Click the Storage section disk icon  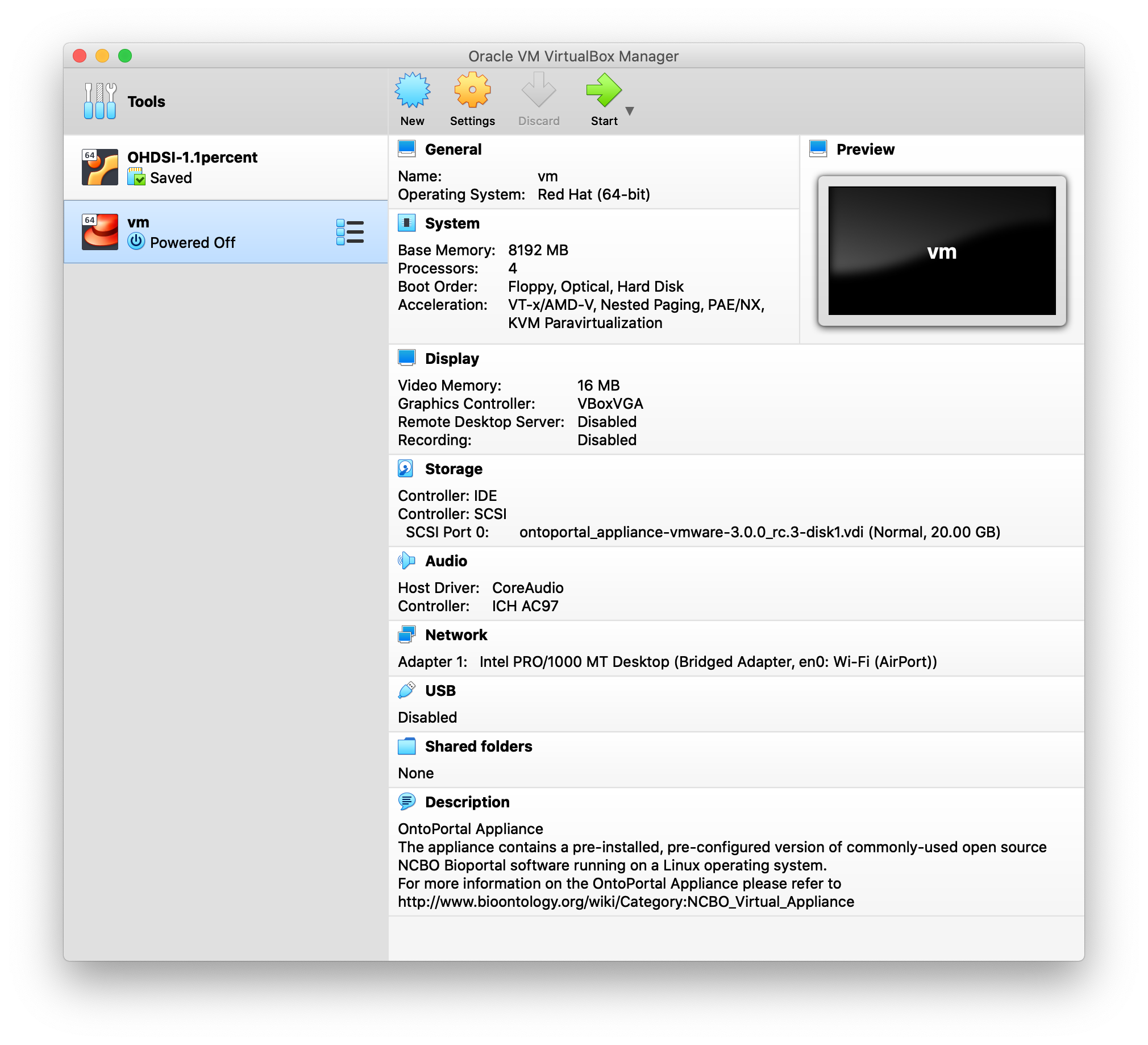pyautogui.click(x=406, y=468)
